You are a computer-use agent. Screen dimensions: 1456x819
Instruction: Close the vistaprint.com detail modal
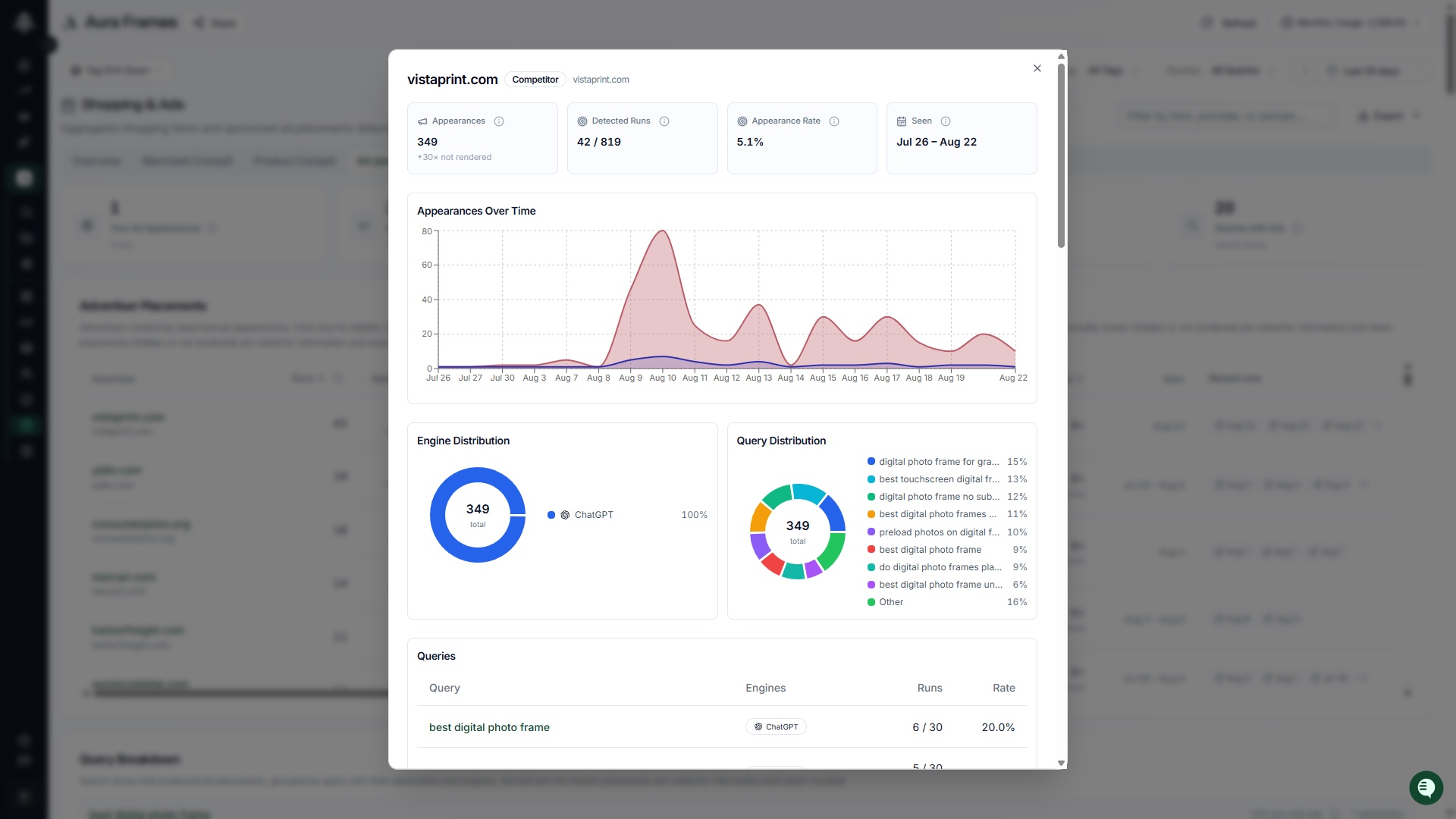[1037, 68]
